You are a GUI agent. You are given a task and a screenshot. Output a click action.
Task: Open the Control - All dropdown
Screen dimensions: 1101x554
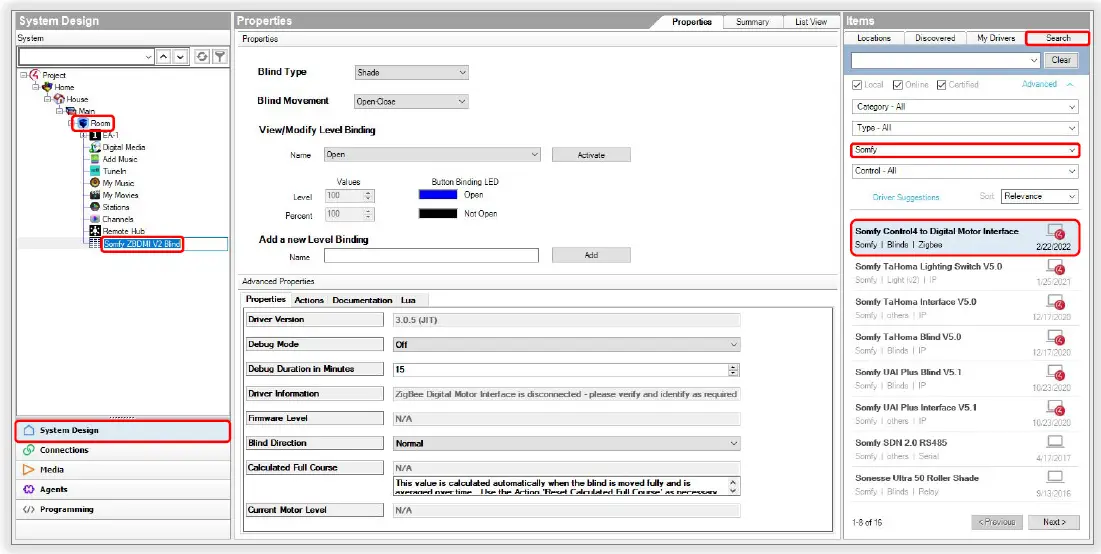tap(965, 171)
